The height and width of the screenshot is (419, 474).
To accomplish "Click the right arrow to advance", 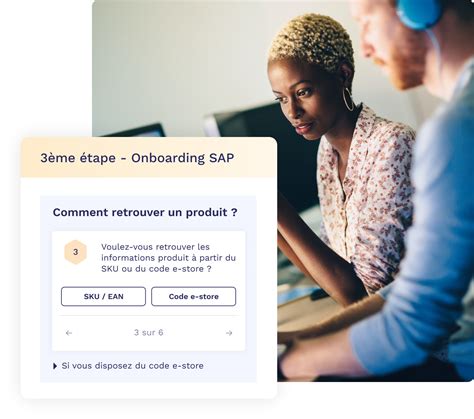I will [229, 333].
